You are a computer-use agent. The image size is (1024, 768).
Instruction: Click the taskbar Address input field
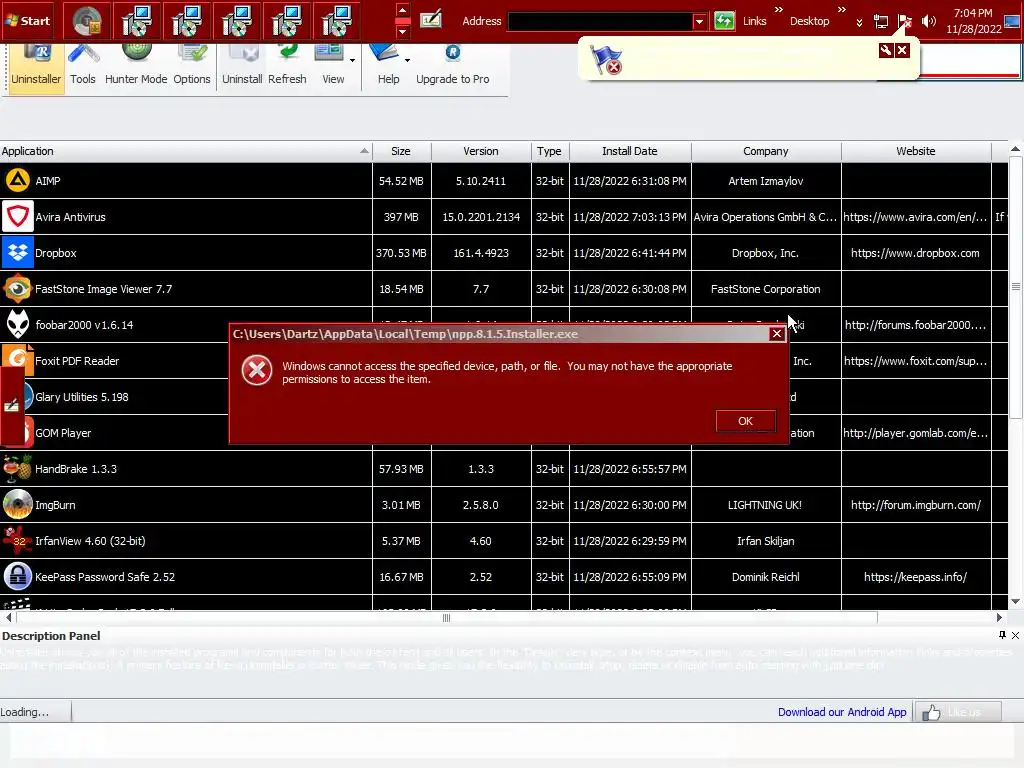(x=600, y=21)
